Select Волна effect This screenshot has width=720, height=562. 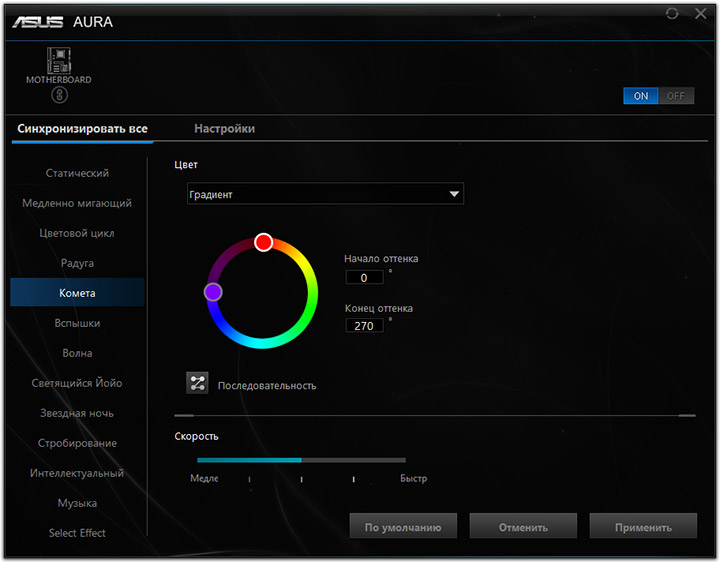coord(77,353)
